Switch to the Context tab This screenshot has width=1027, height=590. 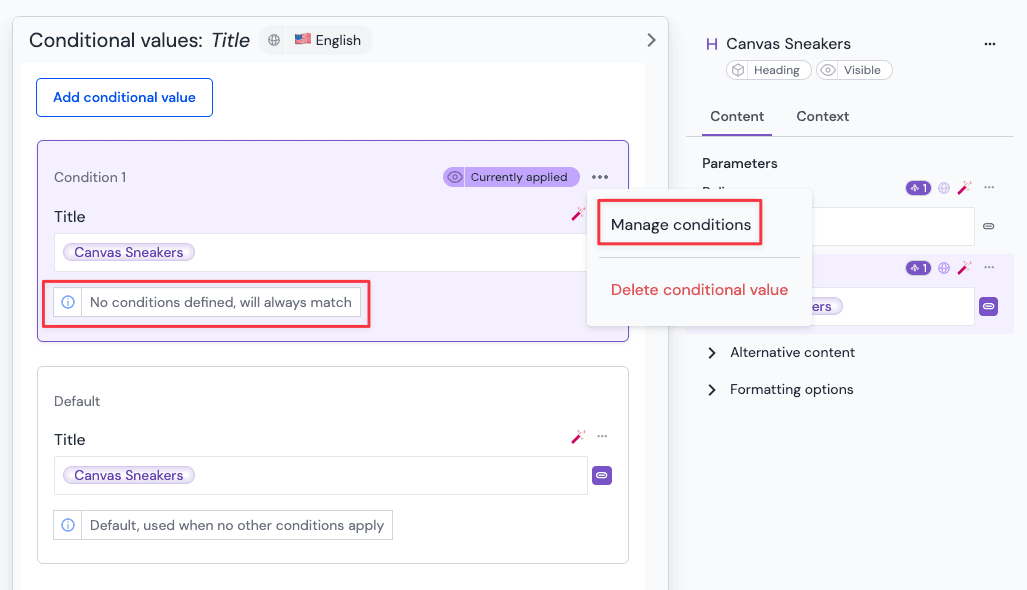click(x=822, y=117)
